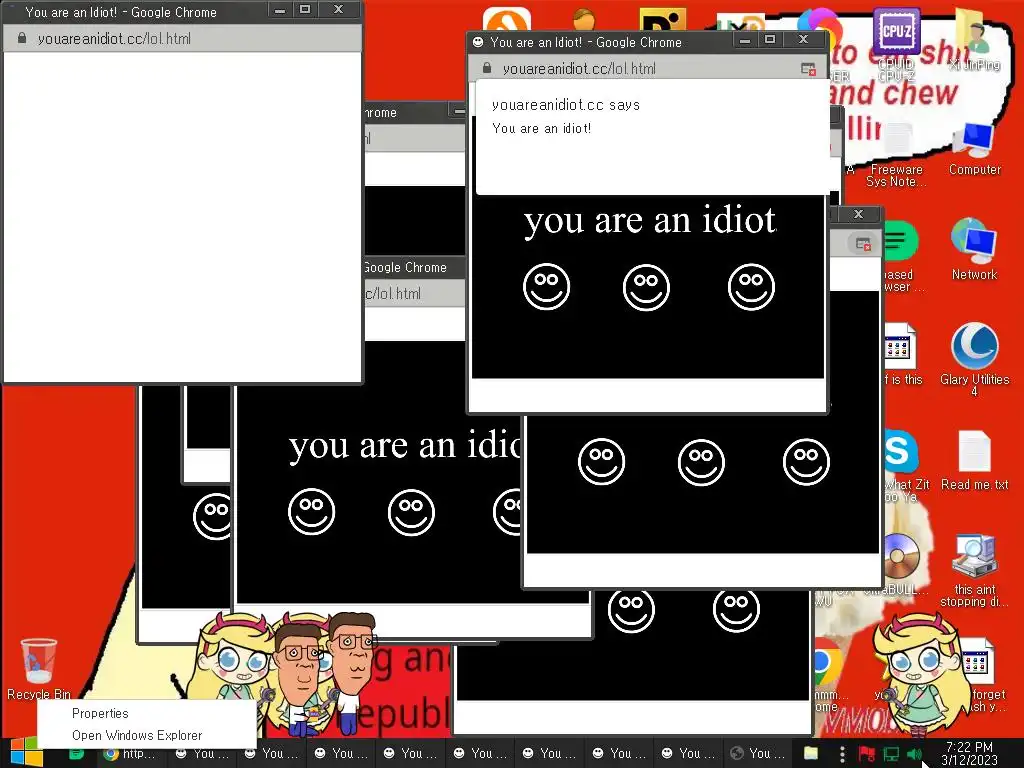Maximize the blank white Chrome window
The width and height of the screenshot is (1024, 768).
[304, 10]
